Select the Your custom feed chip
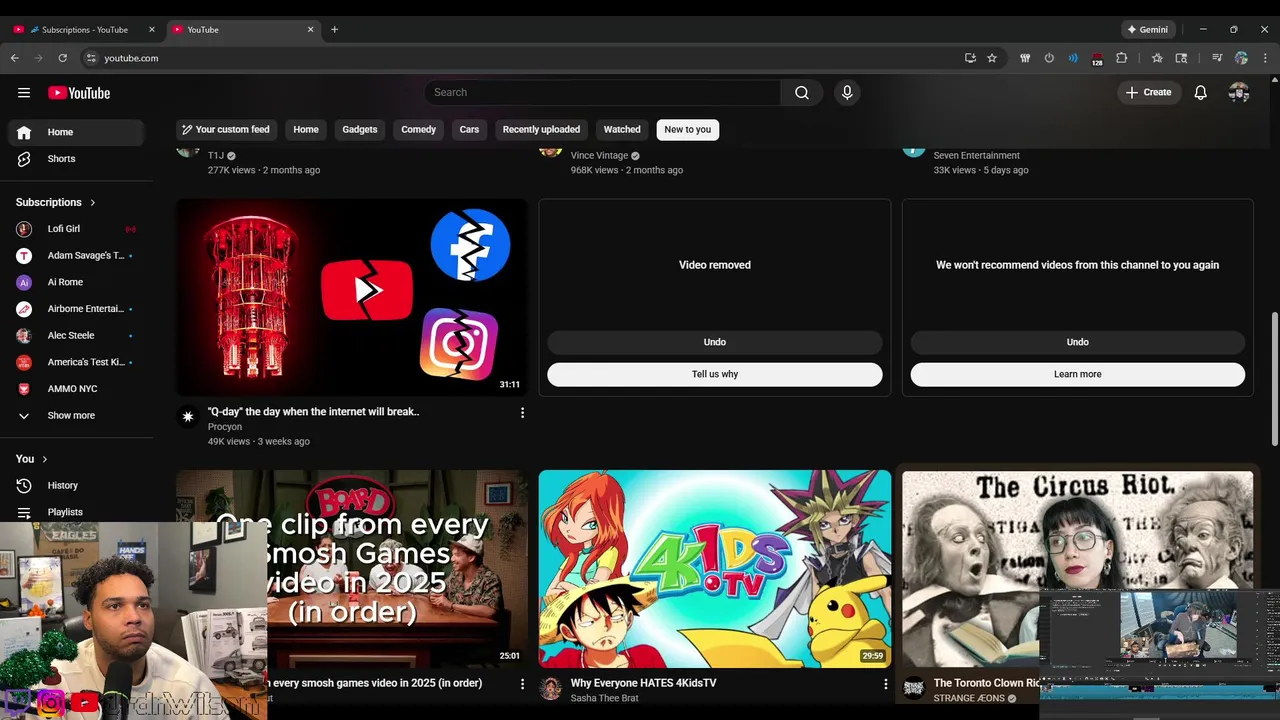This screenshot has height=720, width=1280. pyautogui.click(x=226, y=130)
